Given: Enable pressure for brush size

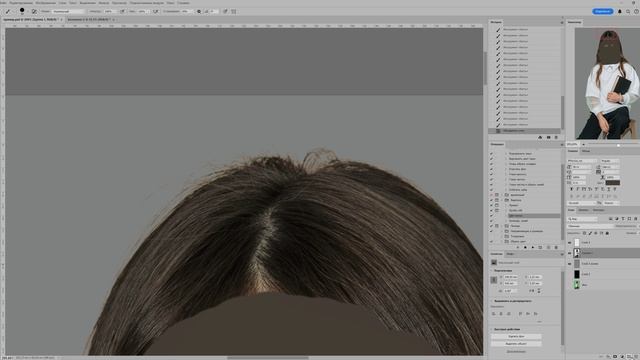Looking at the screenshot, I should click(x=225, y=11).
